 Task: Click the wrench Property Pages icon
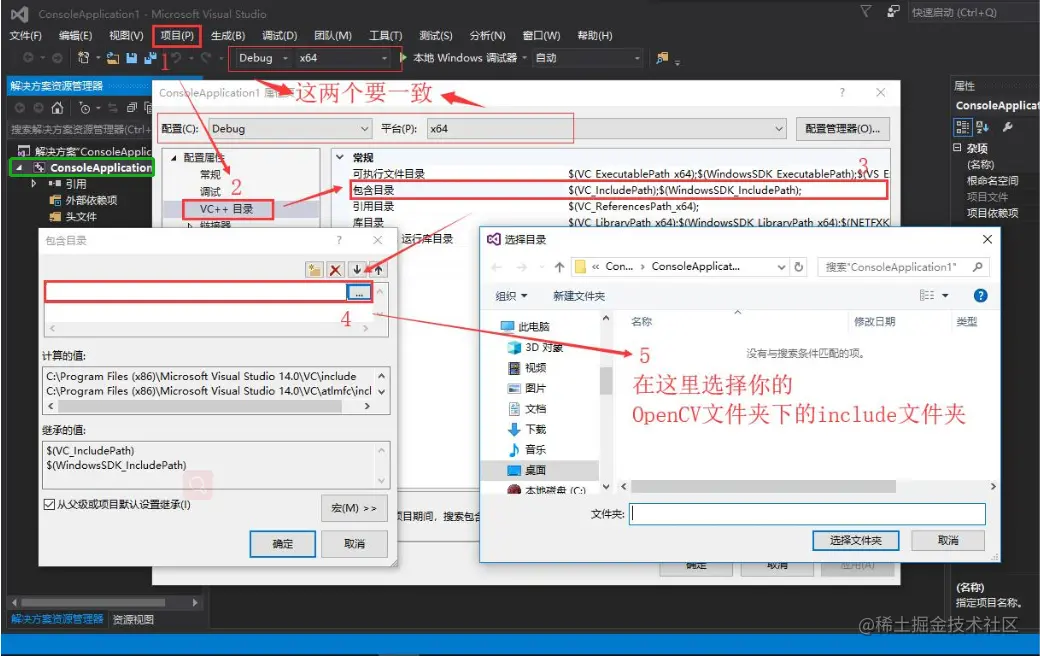[x=1008, y=127]
